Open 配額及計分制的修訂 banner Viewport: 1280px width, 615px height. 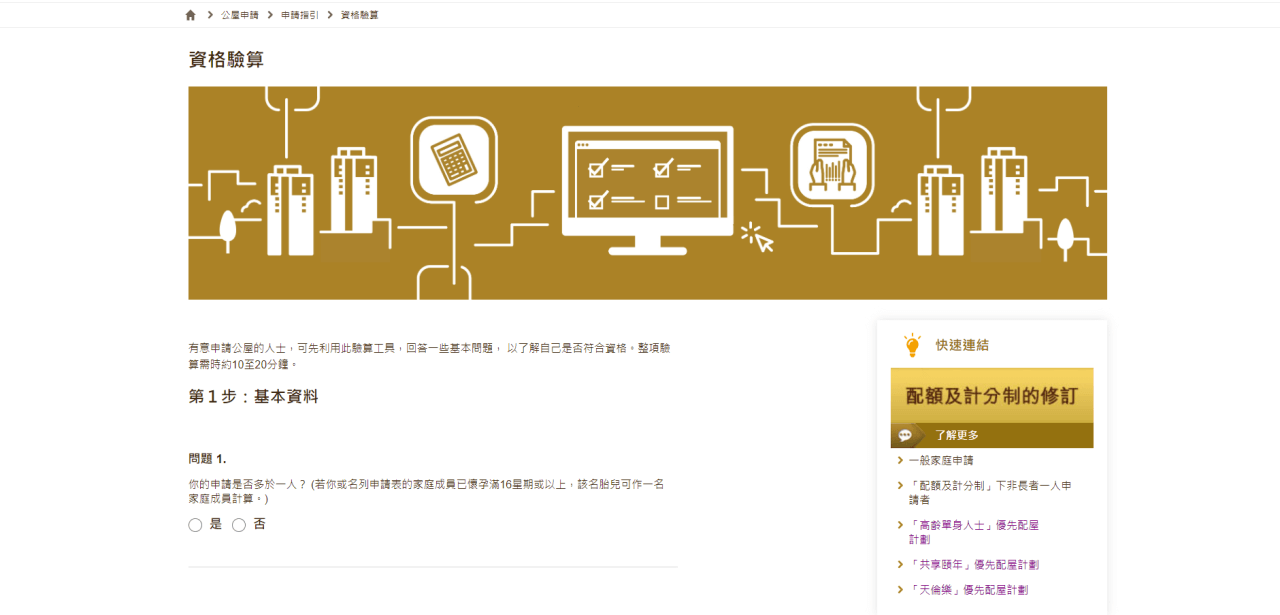click(x=992, y=396)
